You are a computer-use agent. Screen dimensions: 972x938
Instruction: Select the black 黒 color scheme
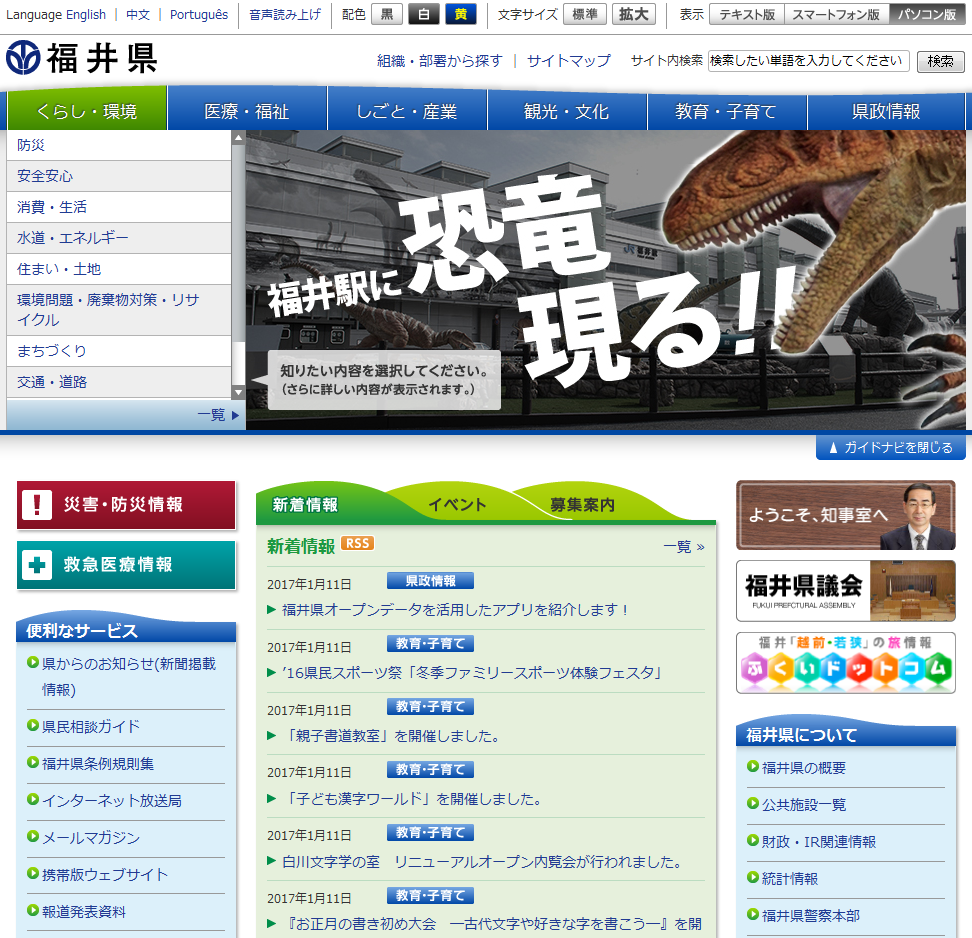[x=387, y=14]
